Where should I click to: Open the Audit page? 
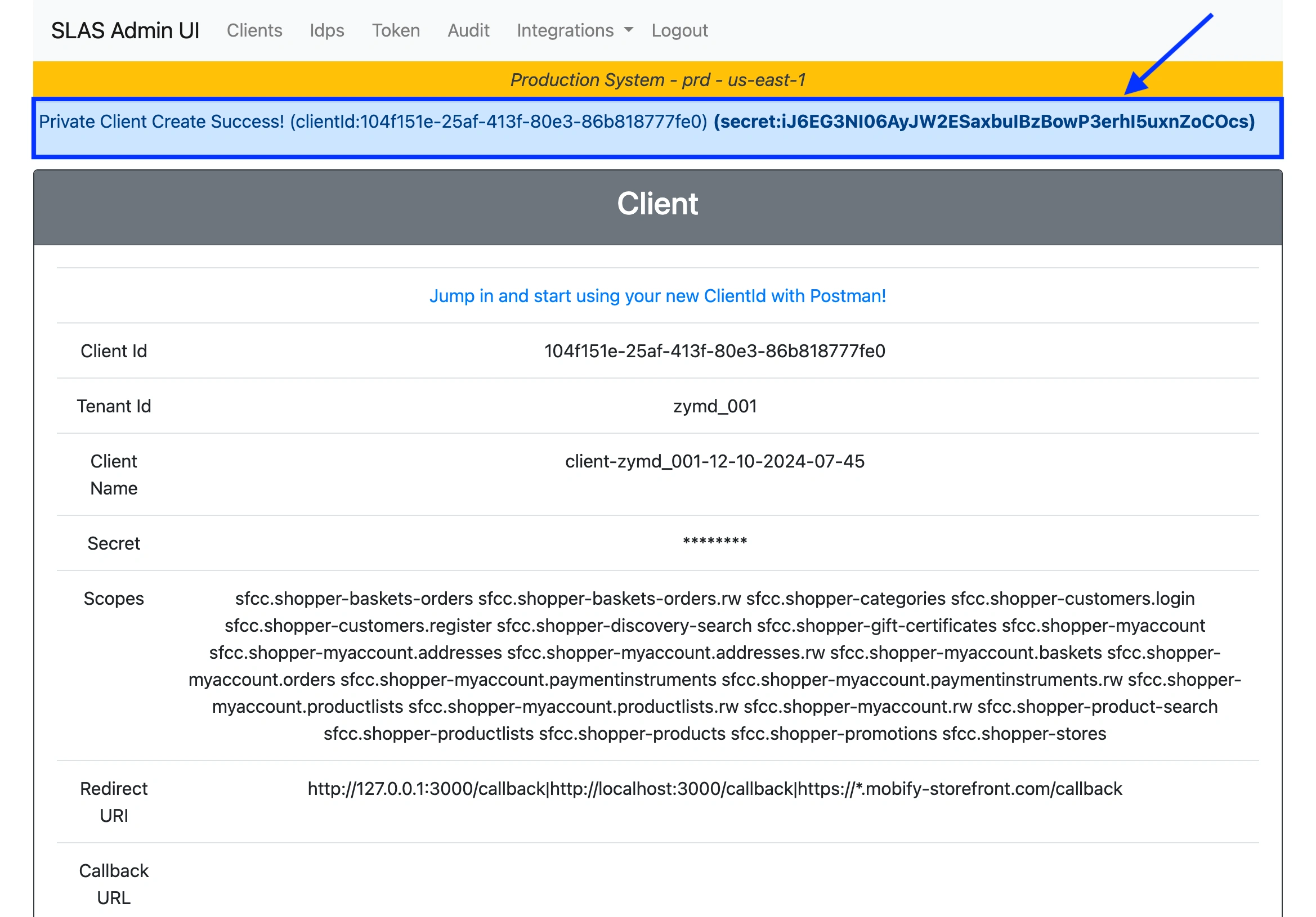click(468, 30)
